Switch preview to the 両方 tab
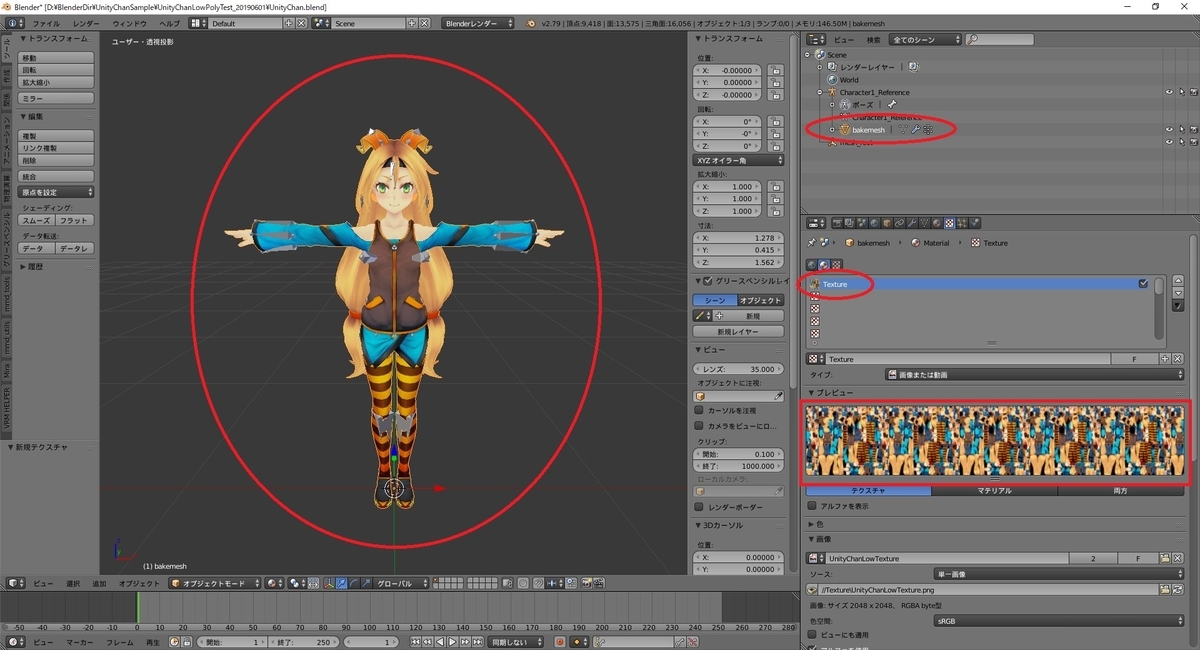This screenshot has height=650, width=1200. pos(1120,491)
